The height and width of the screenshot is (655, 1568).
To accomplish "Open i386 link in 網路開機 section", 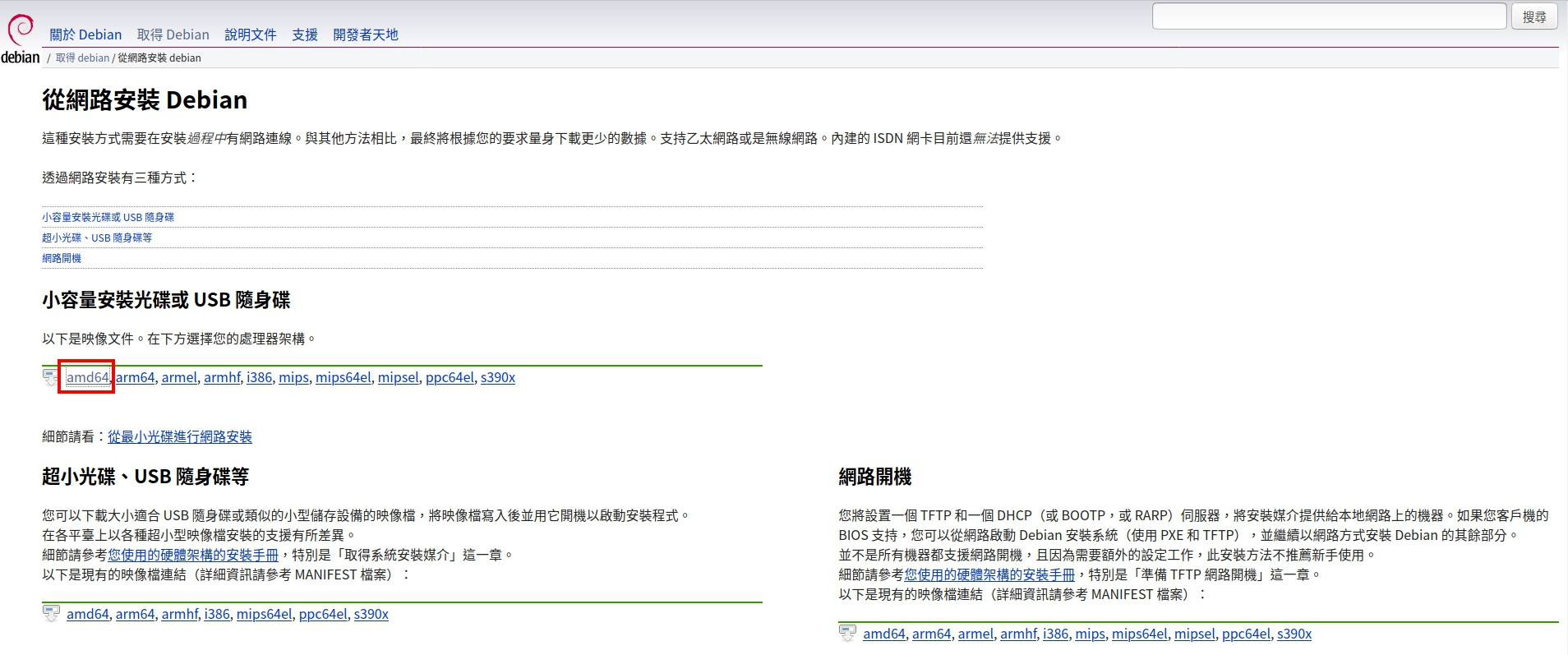I will tap(1055, 634).
